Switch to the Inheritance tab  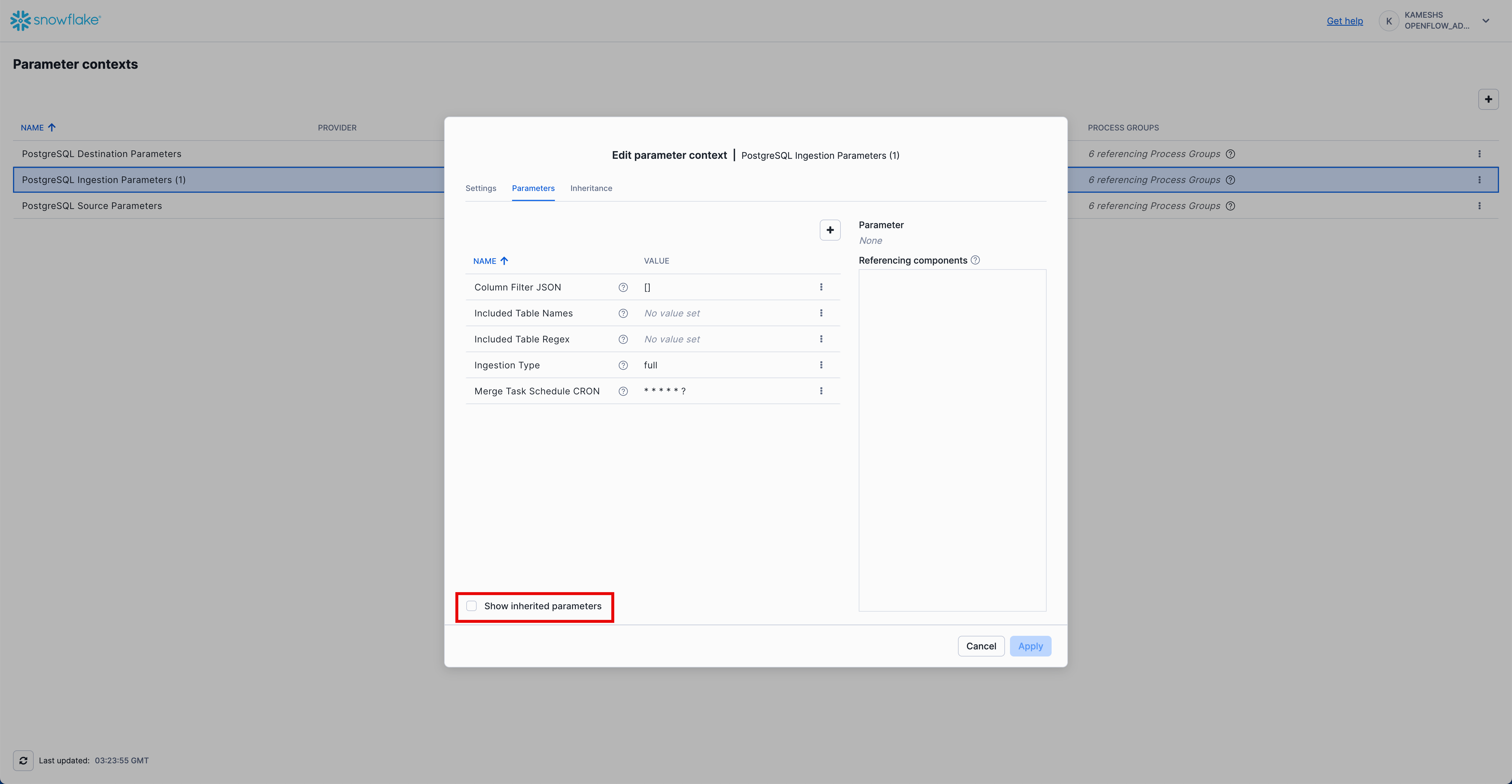pyautogui.click(x=591, y=188)
